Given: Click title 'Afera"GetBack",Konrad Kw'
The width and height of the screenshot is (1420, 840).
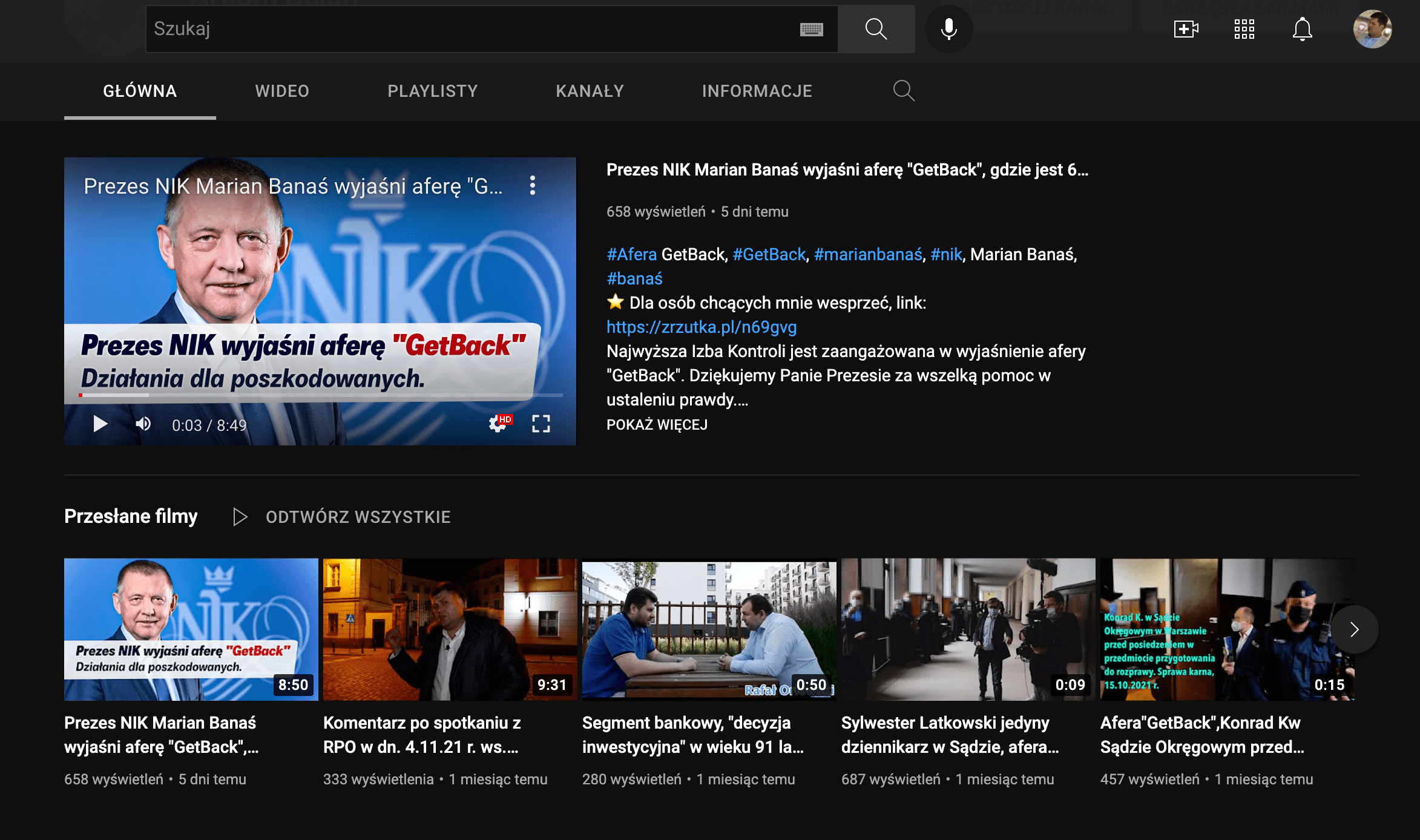Looking at the screenshot, I should (x=1202, y=735).
